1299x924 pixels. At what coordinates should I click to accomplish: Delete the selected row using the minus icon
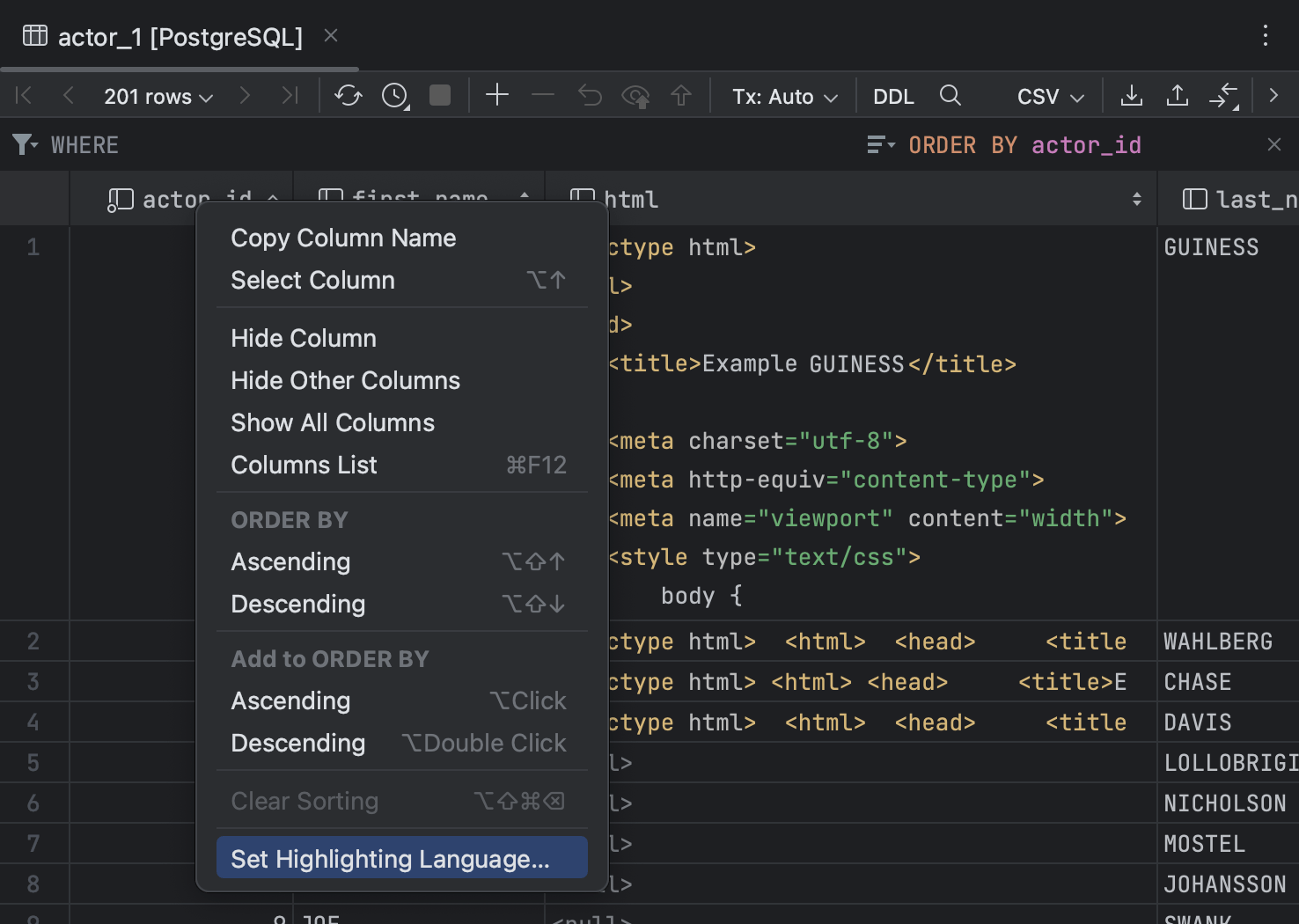(543, 95)
